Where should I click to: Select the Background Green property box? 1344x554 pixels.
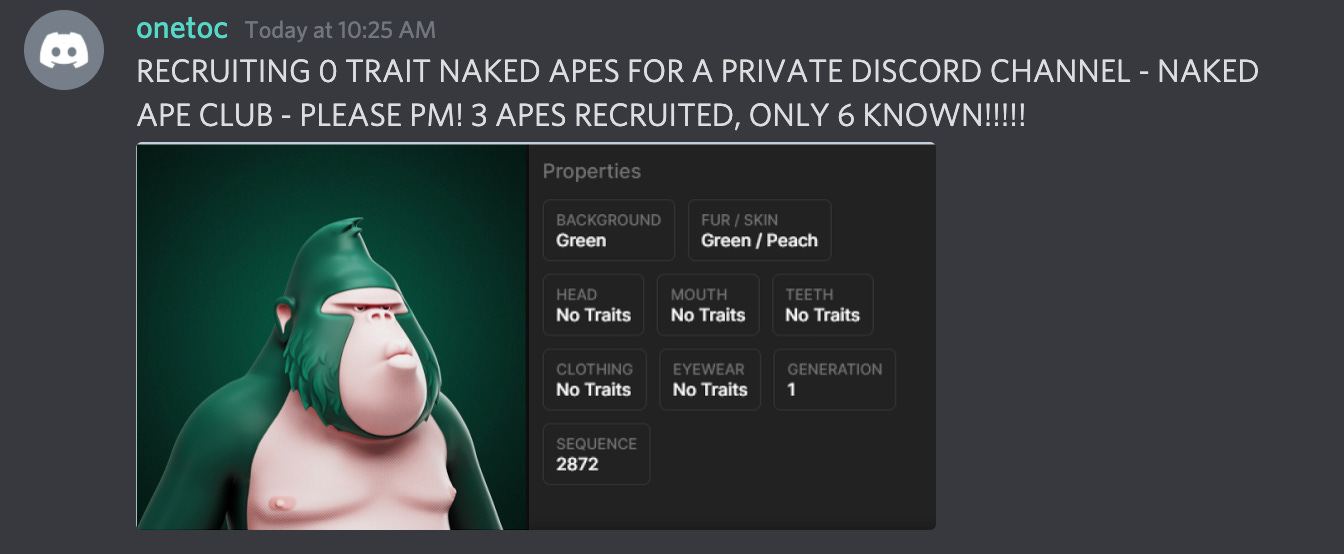[x=609, y=230]
